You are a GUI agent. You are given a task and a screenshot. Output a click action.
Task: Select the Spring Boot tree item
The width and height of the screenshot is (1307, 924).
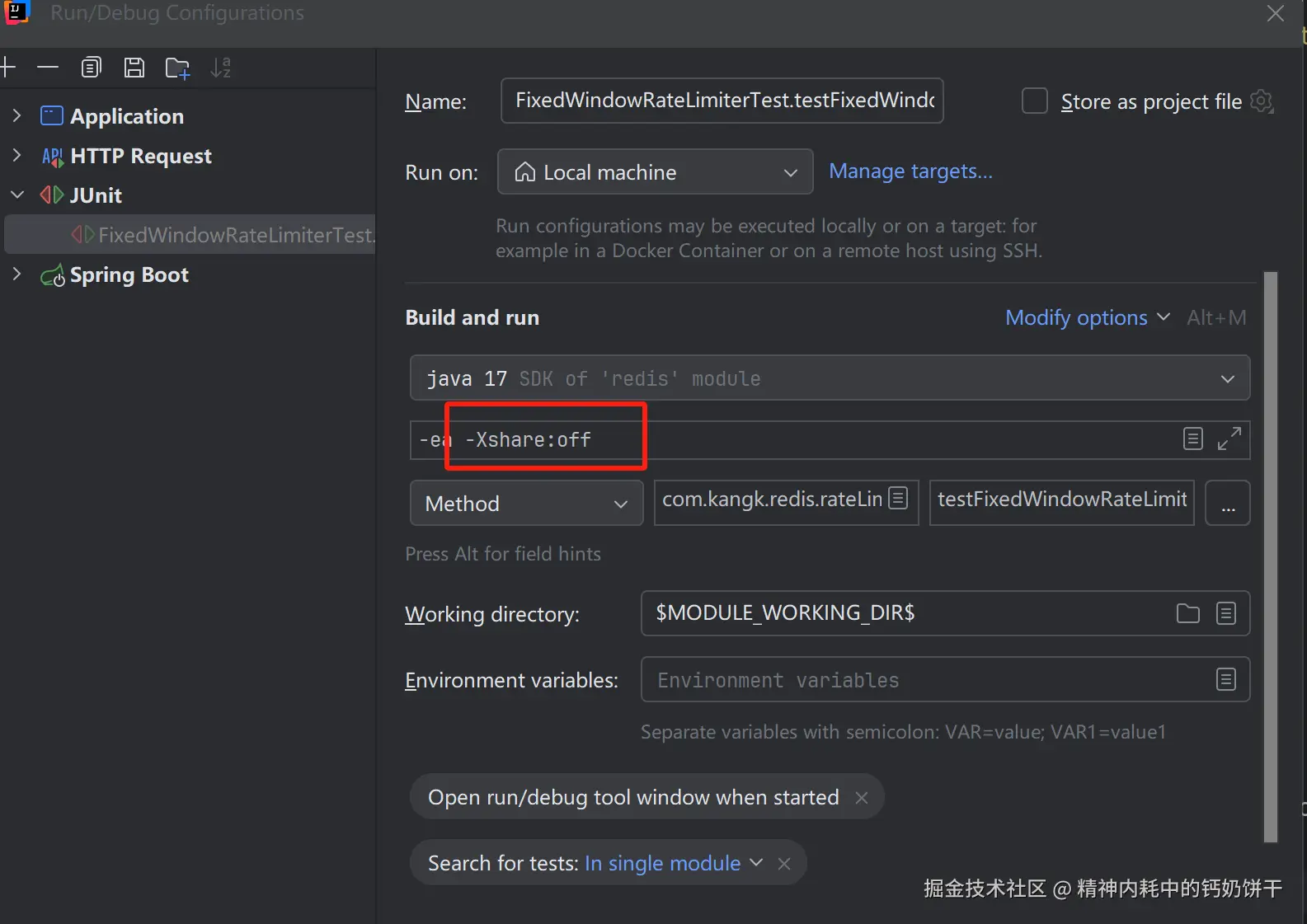(129, 274)
